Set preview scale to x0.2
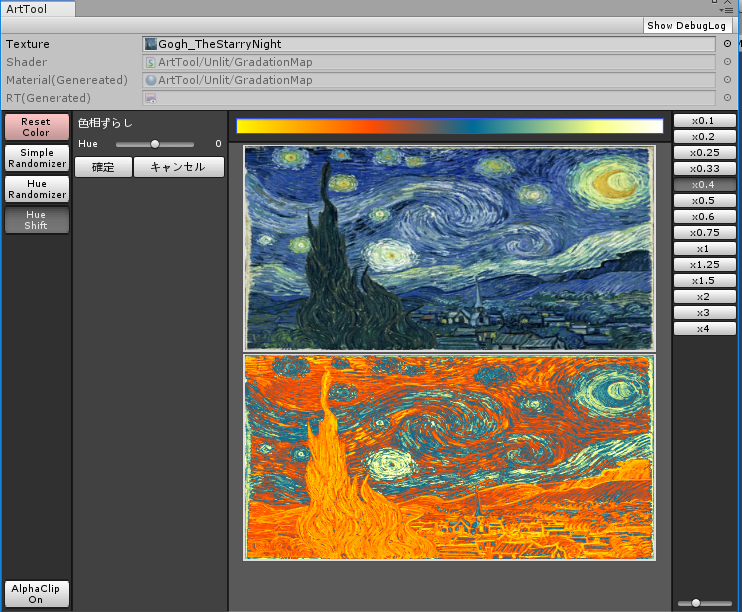 704,137
